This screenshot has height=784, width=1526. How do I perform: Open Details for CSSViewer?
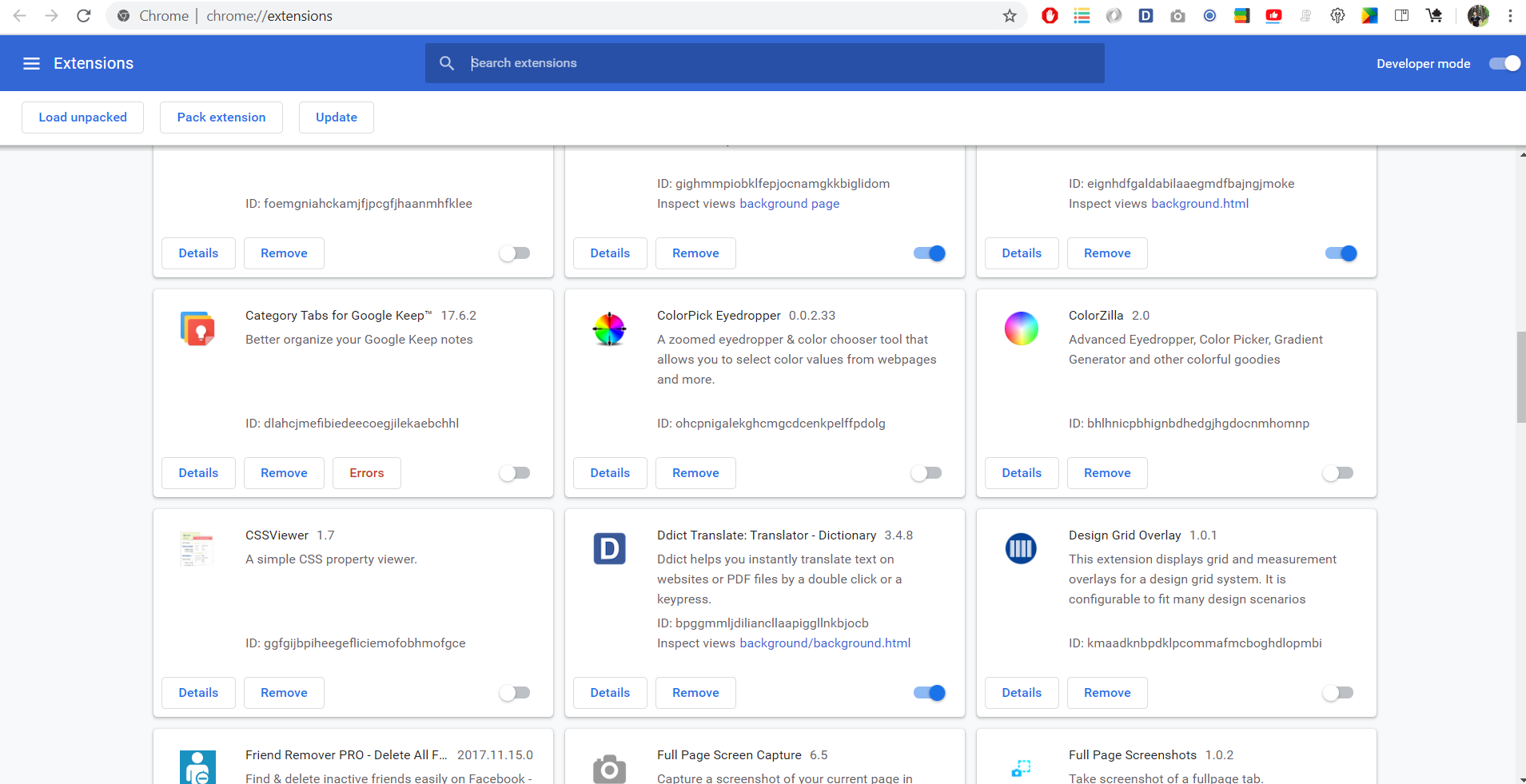click(198, 693)
